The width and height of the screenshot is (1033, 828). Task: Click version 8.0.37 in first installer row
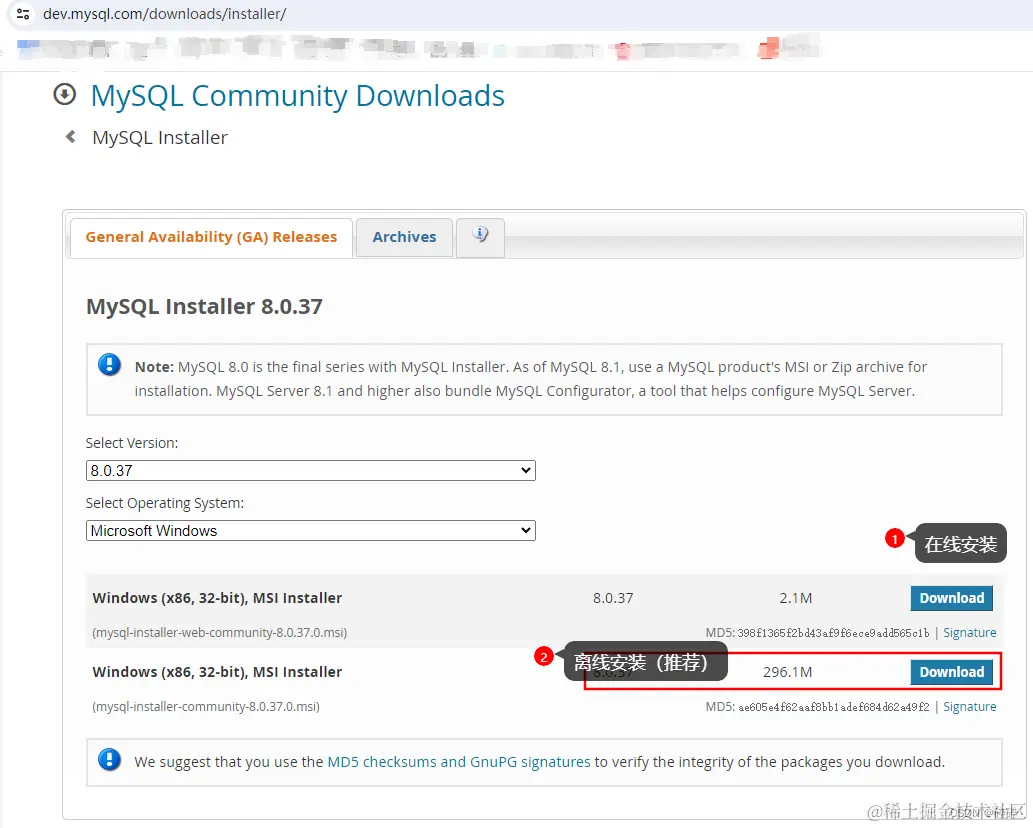coord(613,598)
